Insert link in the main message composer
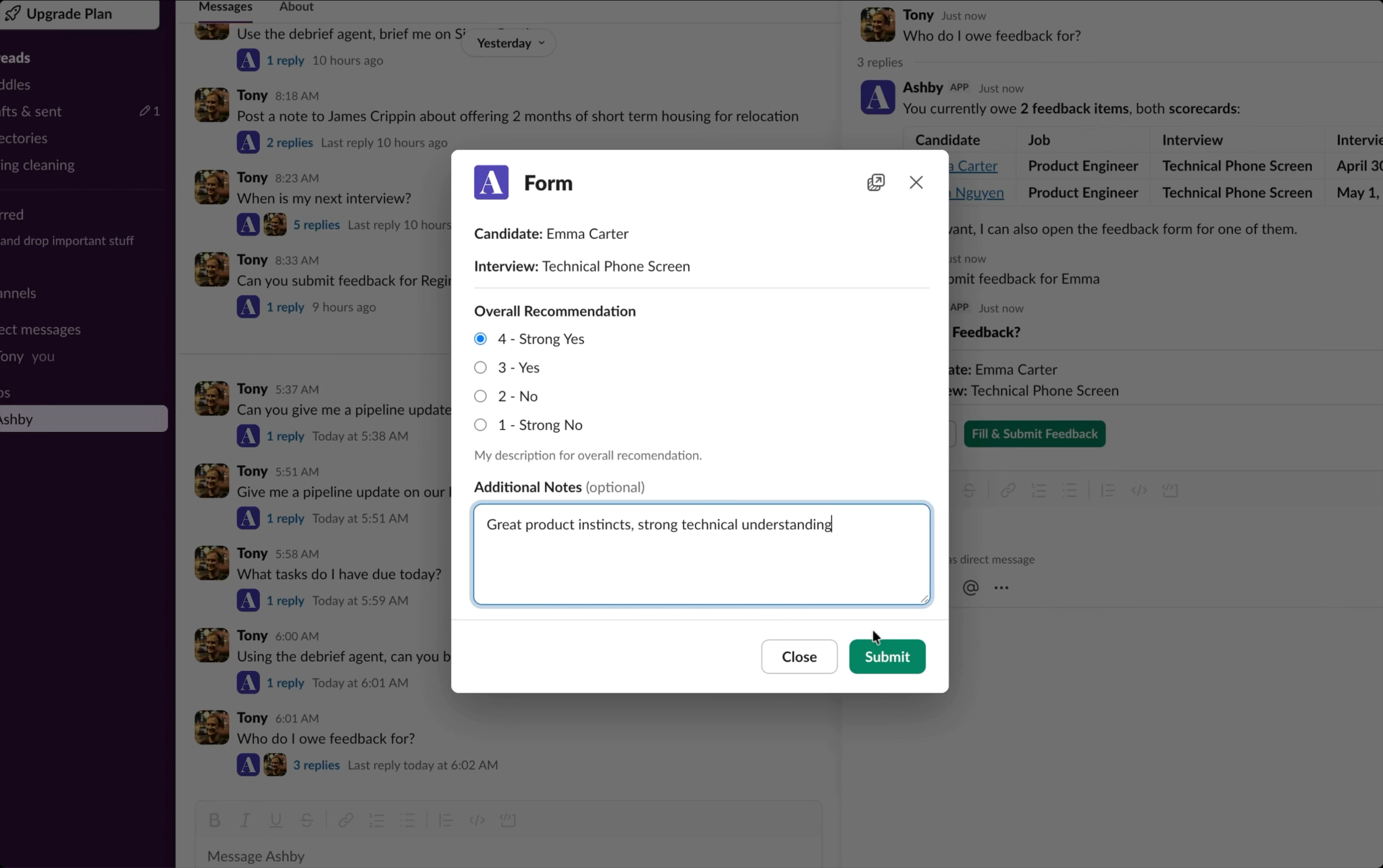 coord(345,820)
